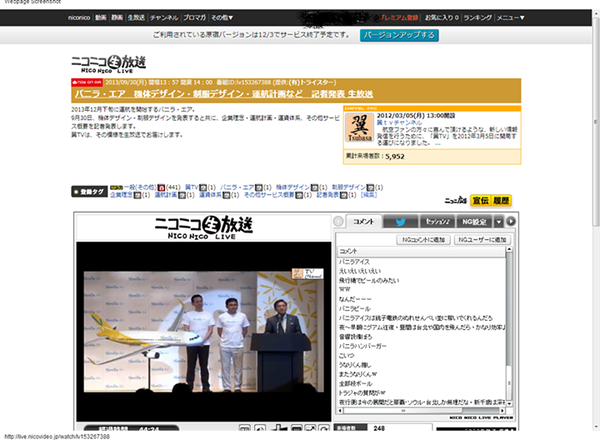Click the NGユーザーに追加 button
The image size is (600, 440).
(482, 240)
